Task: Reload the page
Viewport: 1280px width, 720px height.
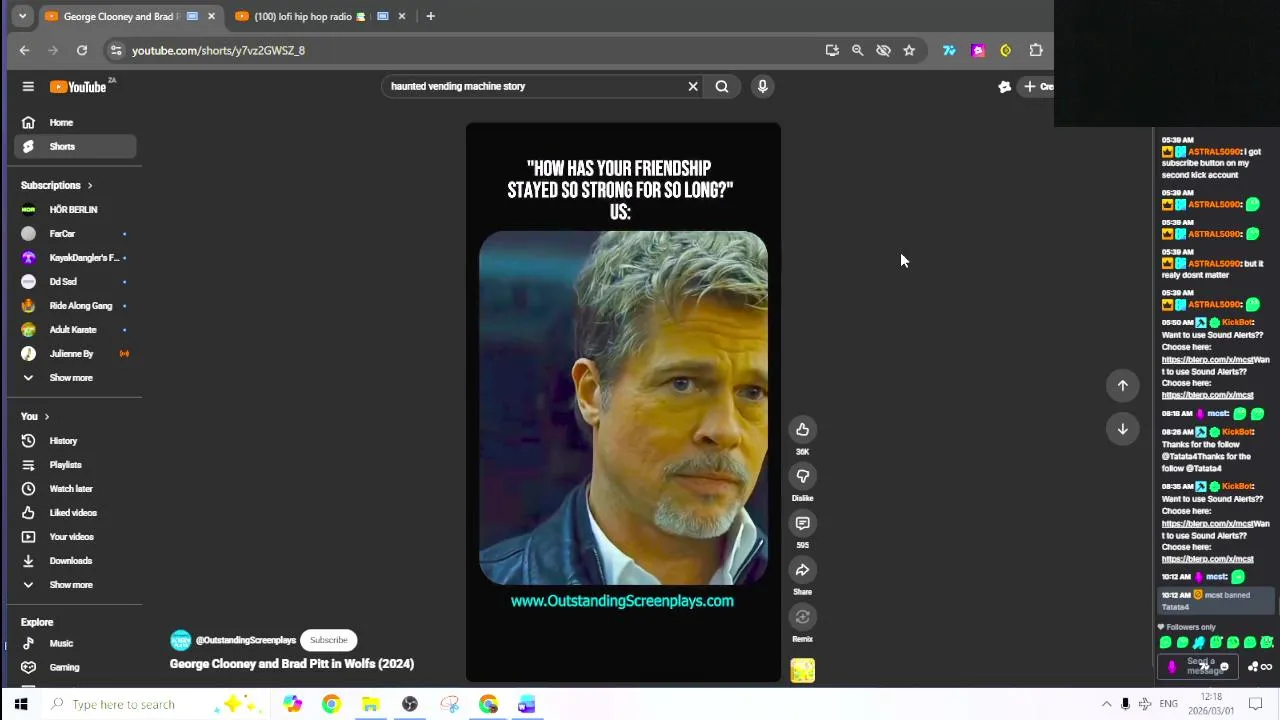Action: (82, 50)
